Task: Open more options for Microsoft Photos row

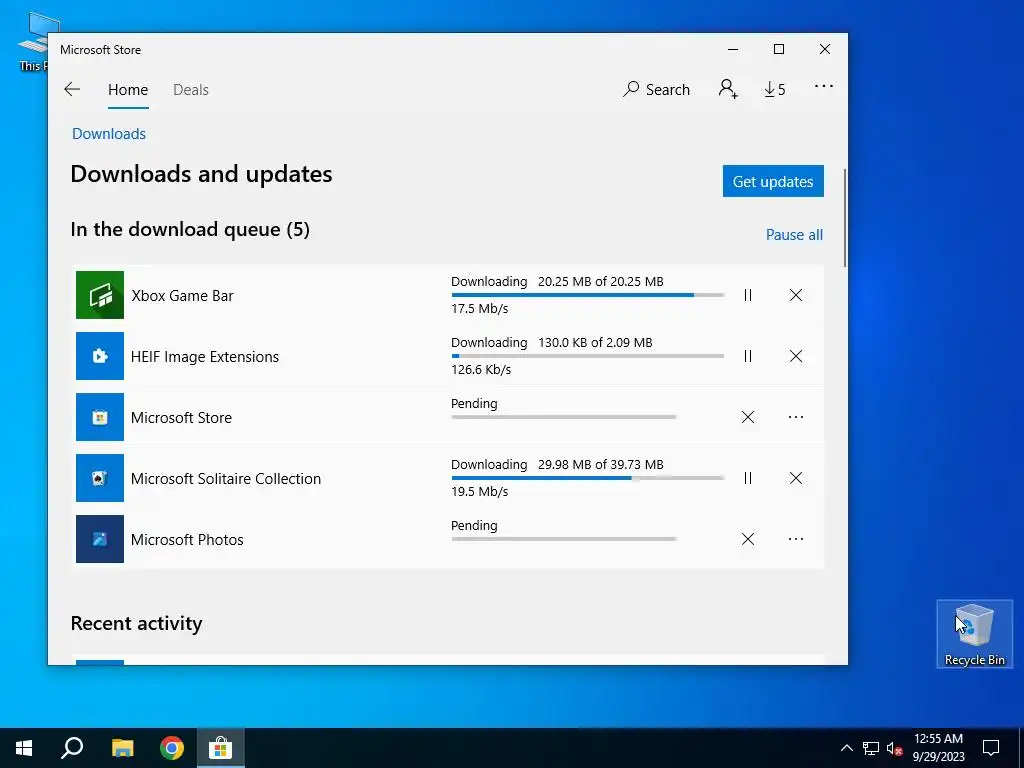Action: [795, 539]
